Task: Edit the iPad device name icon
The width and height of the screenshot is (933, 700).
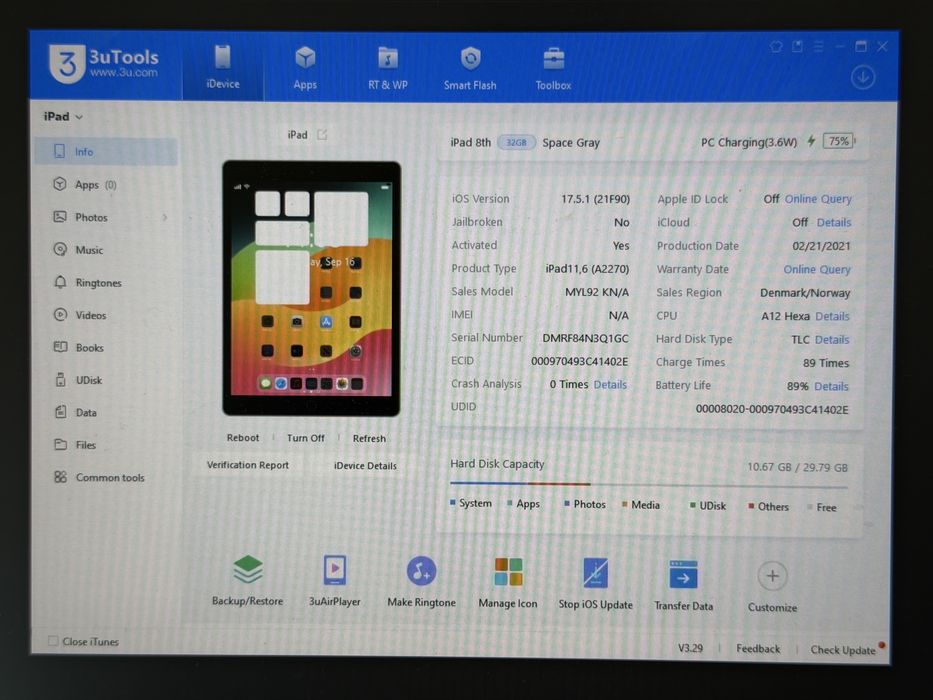Action: pyautogui.click(x=322, y=135)
